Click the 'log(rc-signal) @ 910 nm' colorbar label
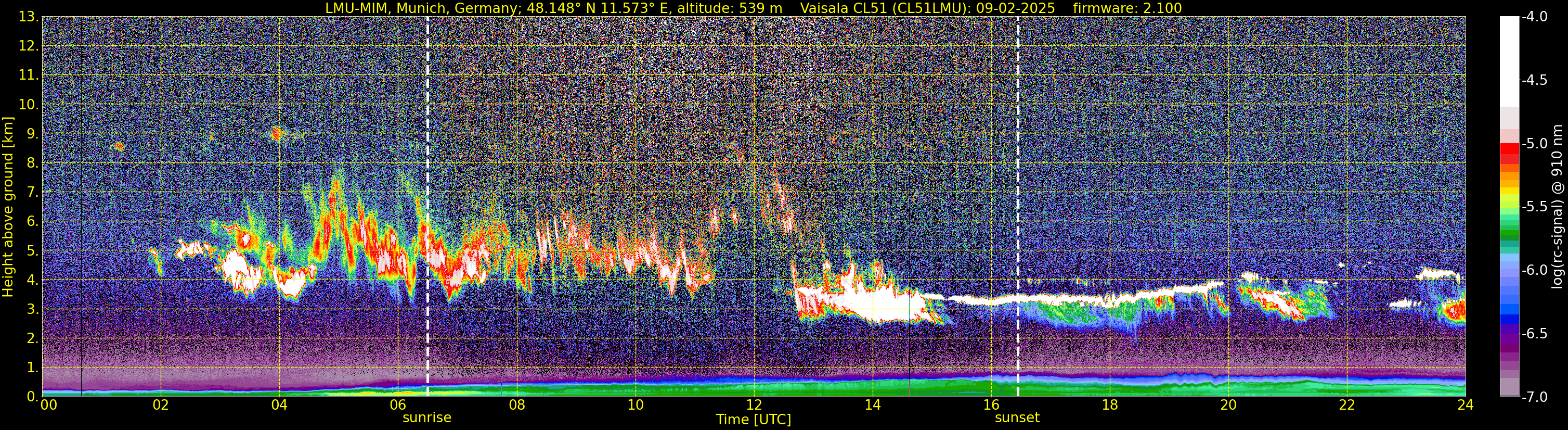 (1558, 207)
